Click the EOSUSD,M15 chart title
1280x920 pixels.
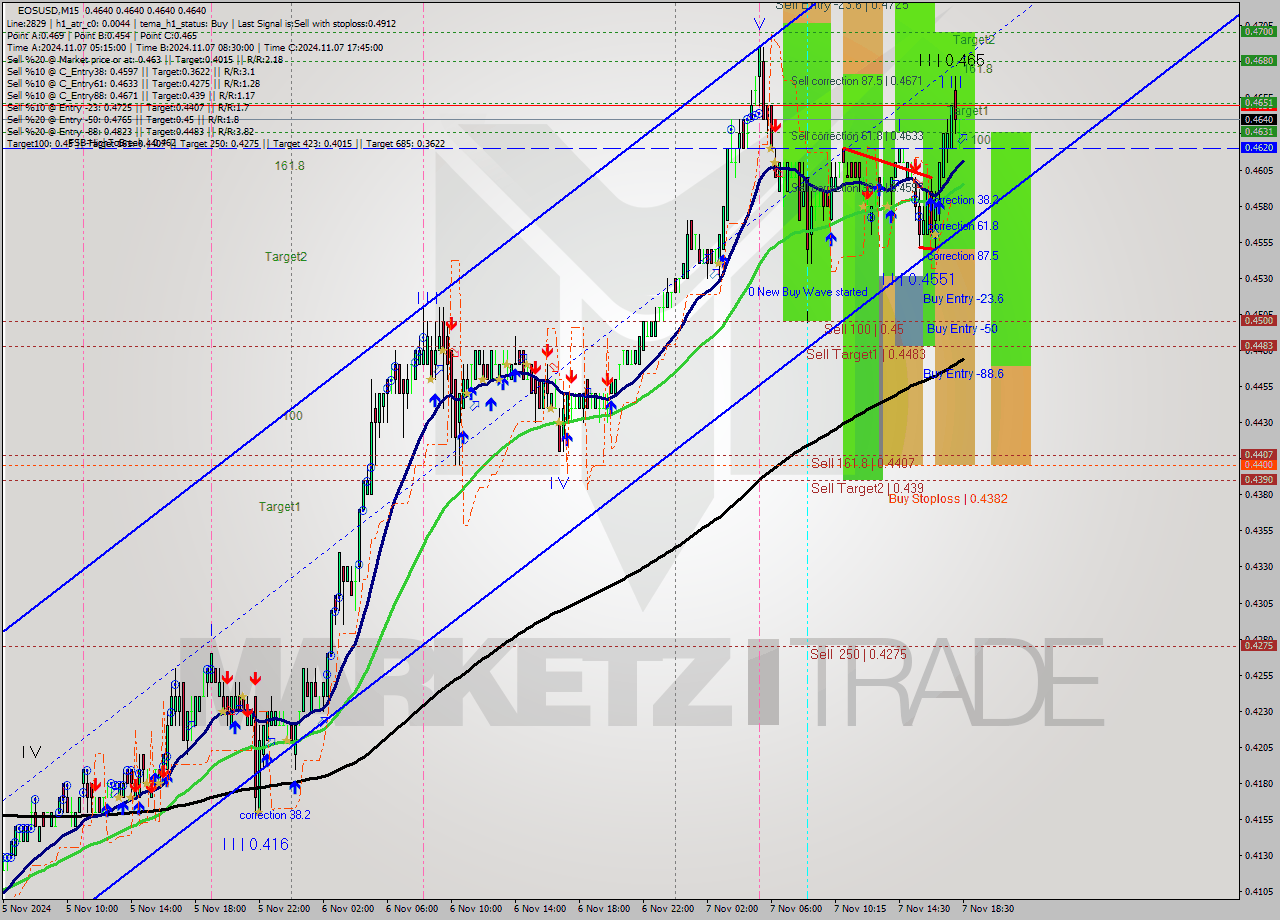coord(49,10)
